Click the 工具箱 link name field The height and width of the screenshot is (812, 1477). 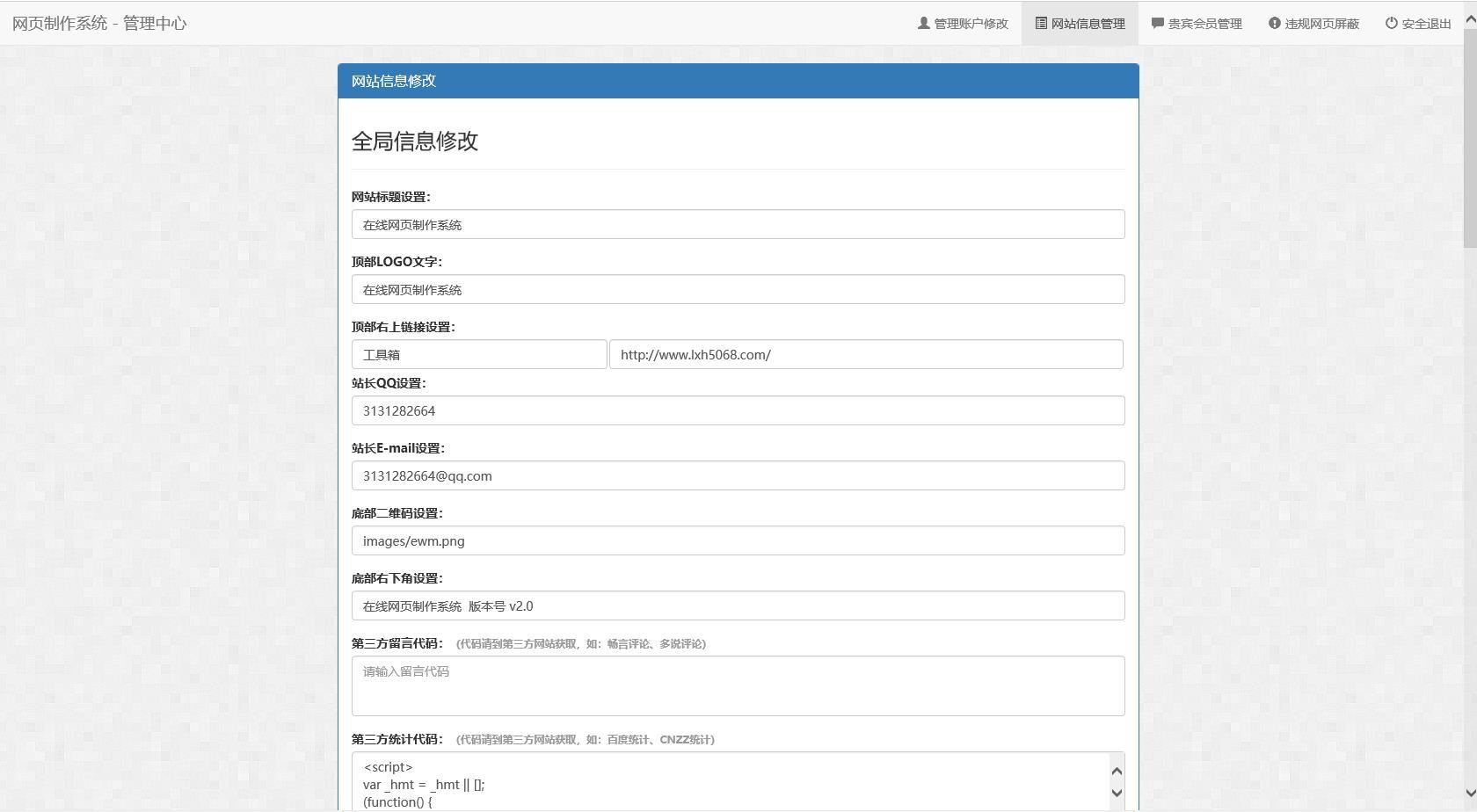click(479, 354)
